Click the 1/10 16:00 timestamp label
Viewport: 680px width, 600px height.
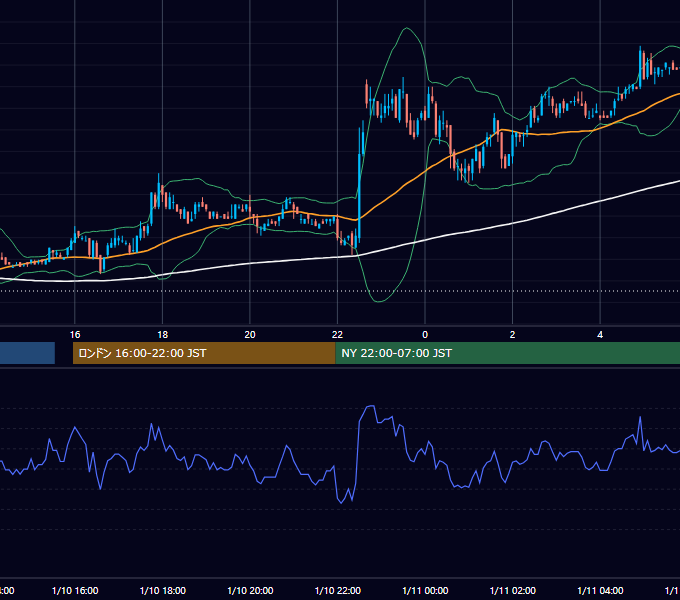coord(75,590)
